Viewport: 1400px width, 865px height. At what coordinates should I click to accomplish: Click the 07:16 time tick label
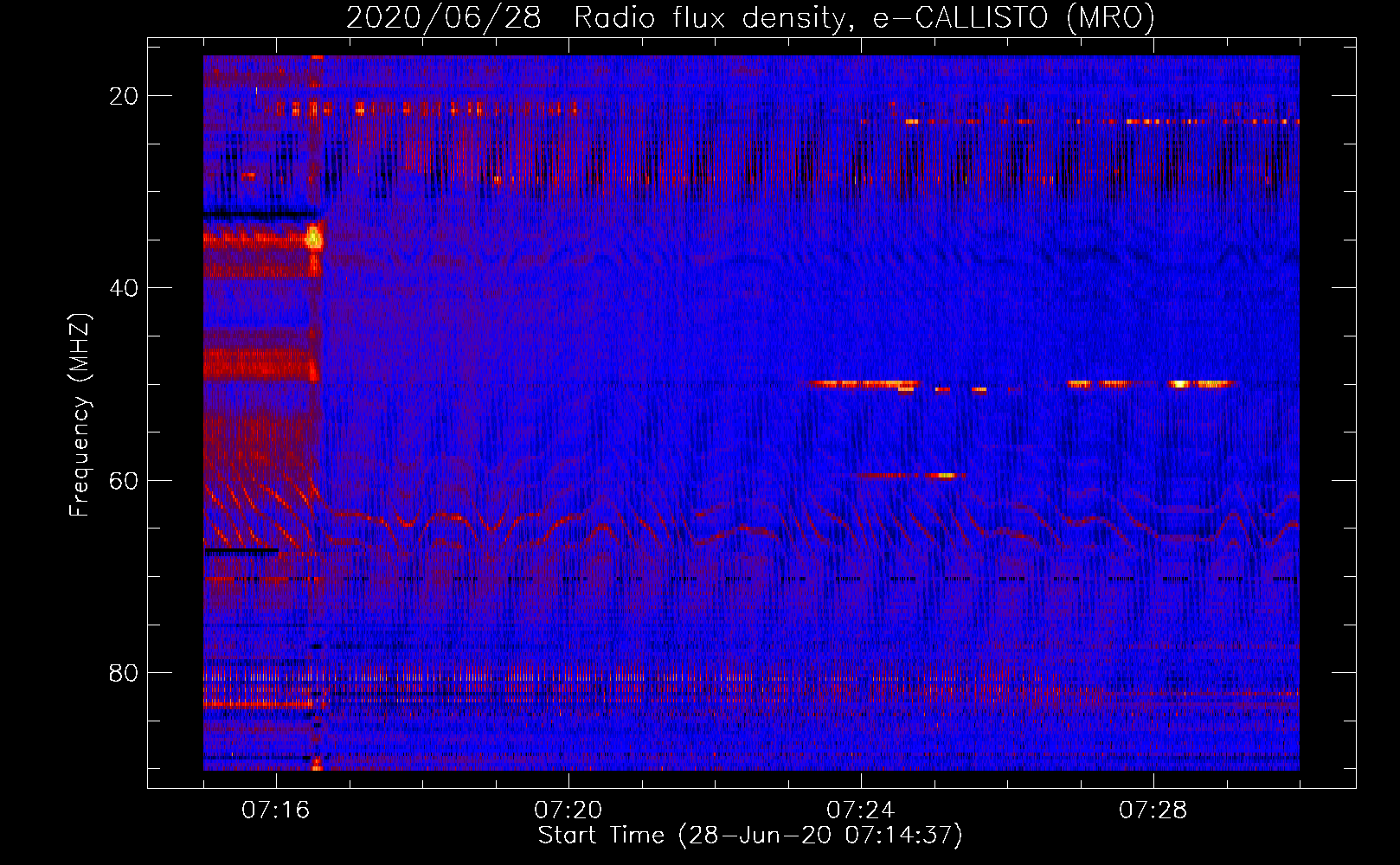pyautogui.click(x=275, y=811)
